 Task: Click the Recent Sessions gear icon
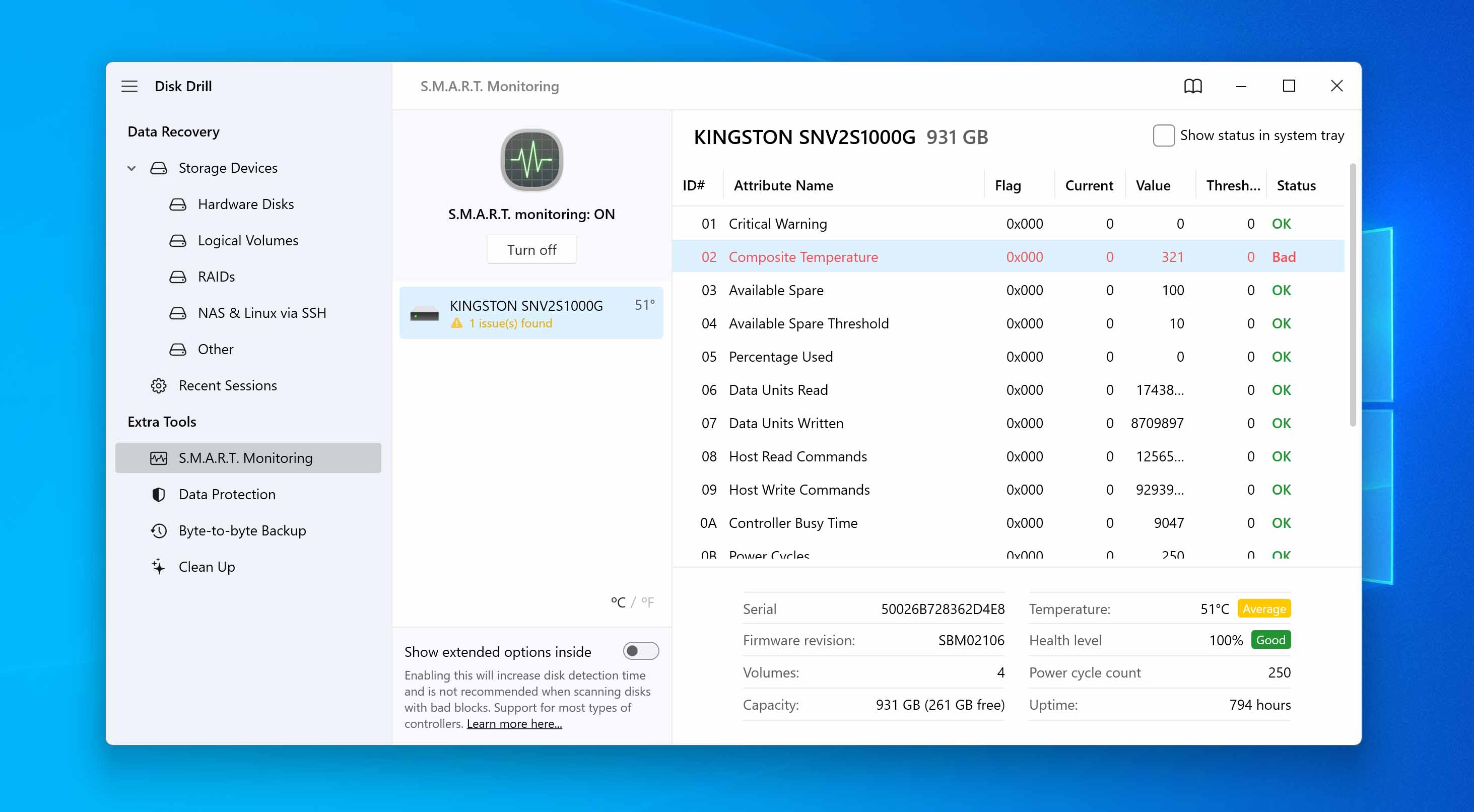159,386
